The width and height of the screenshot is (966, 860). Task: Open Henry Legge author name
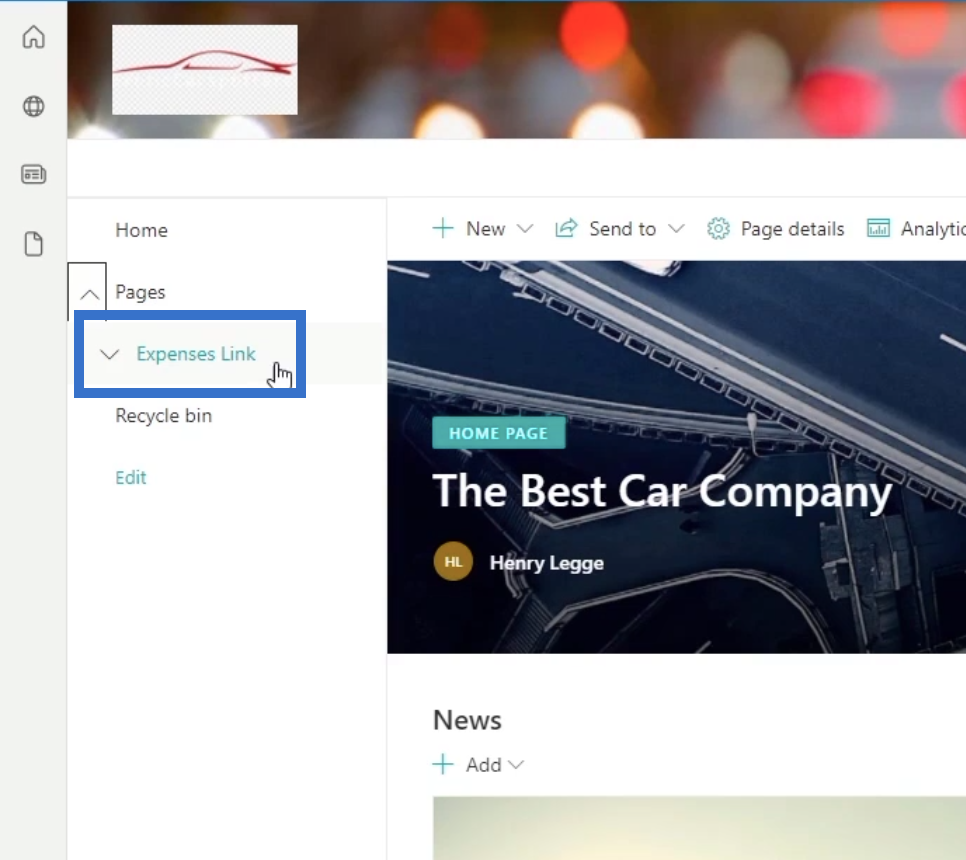click(x=546, y=562)
